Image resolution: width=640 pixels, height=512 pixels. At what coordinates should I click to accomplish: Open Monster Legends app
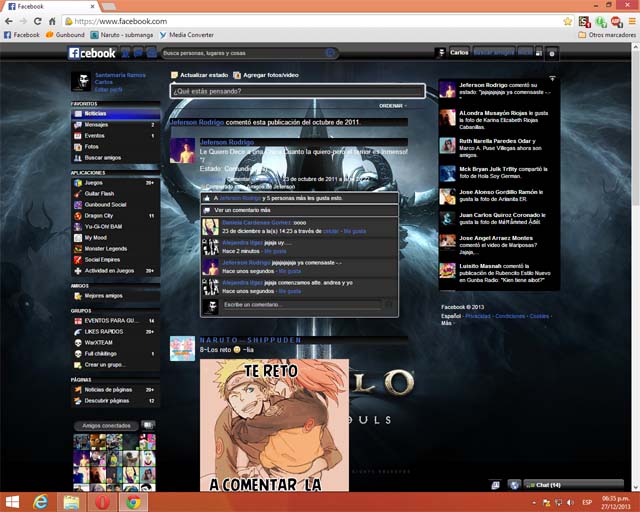[x=114, y=249]
